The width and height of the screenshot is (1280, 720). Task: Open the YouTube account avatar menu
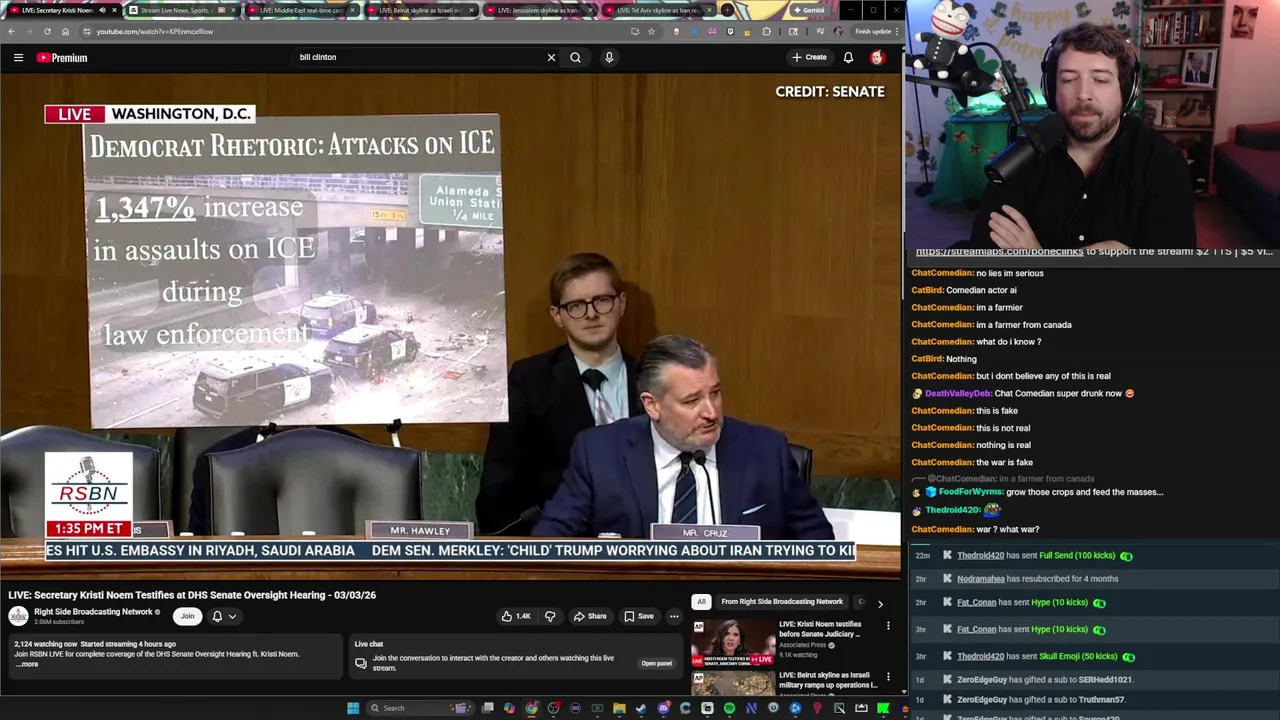(x=877, y=58)
